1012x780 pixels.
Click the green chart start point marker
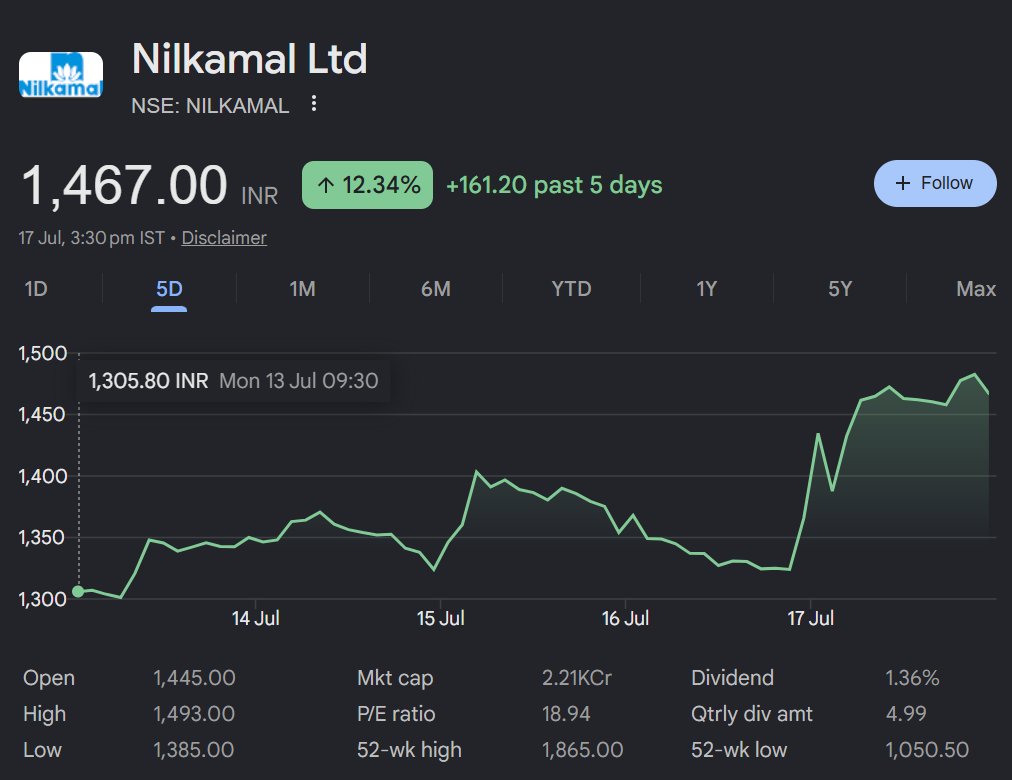pos(78,591)
